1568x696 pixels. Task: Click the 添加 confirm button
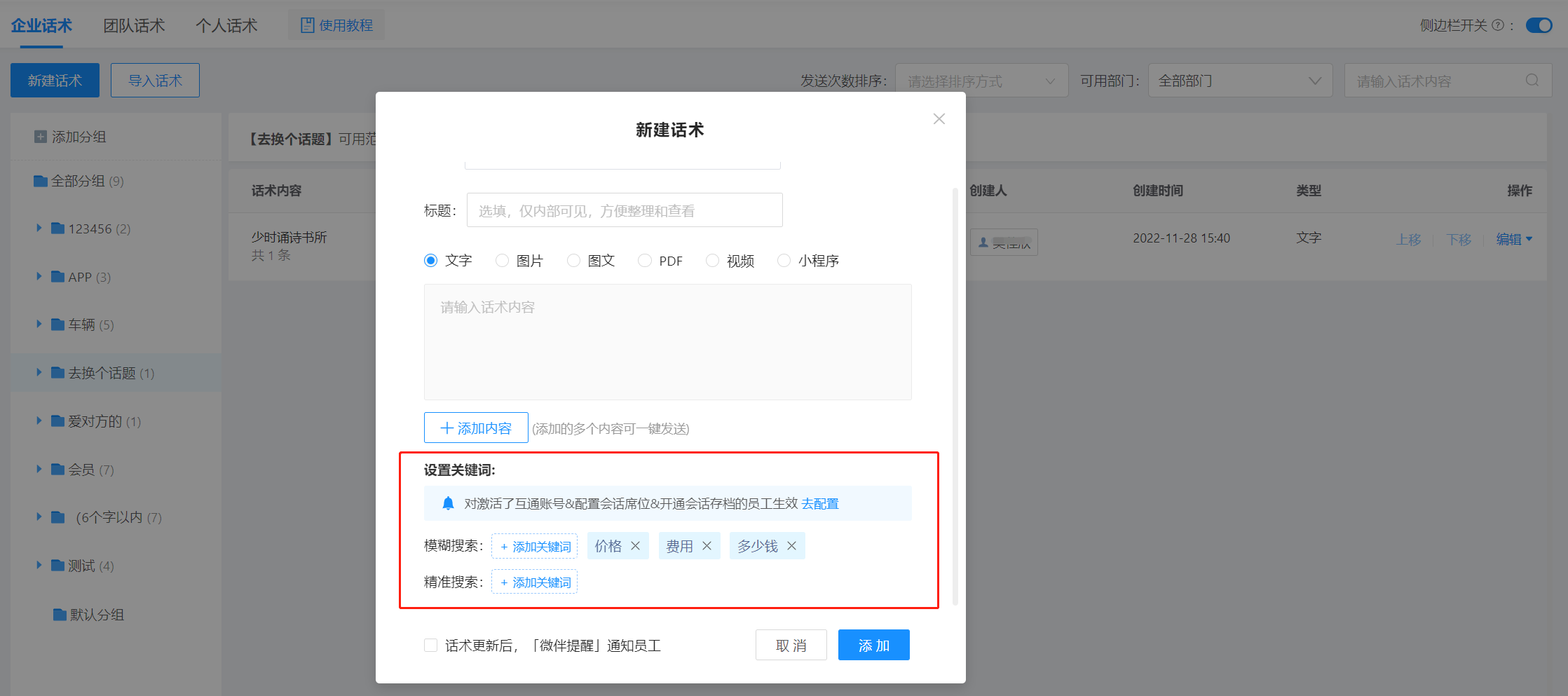coord(873,645)
